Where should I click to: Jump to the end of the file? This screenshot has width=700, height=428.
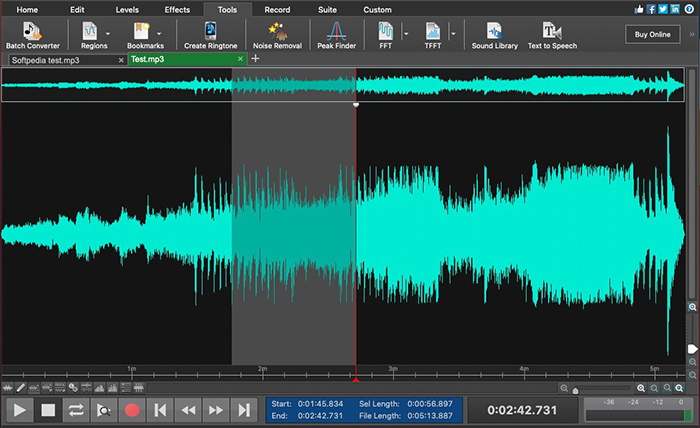244,410
